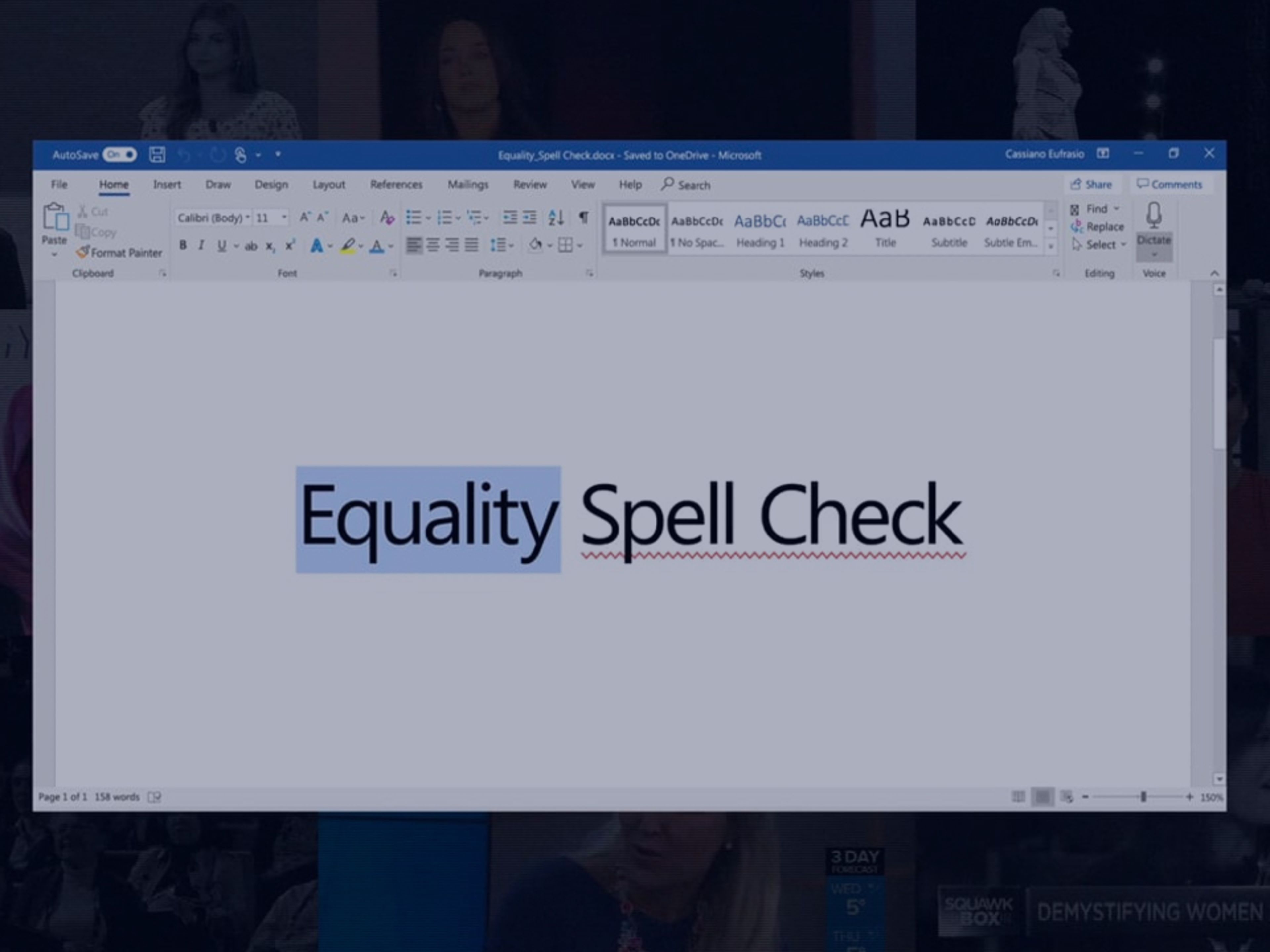Click the Decrease Indent icon
Viewport: 1270px width, 952px height.
(510, 217)
